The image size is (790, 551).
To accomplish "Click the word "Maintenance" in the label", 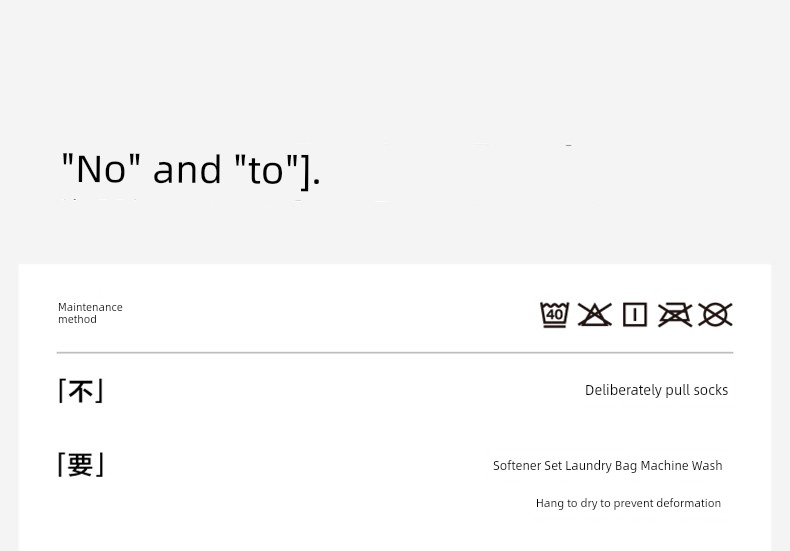I will pos(90,307).
